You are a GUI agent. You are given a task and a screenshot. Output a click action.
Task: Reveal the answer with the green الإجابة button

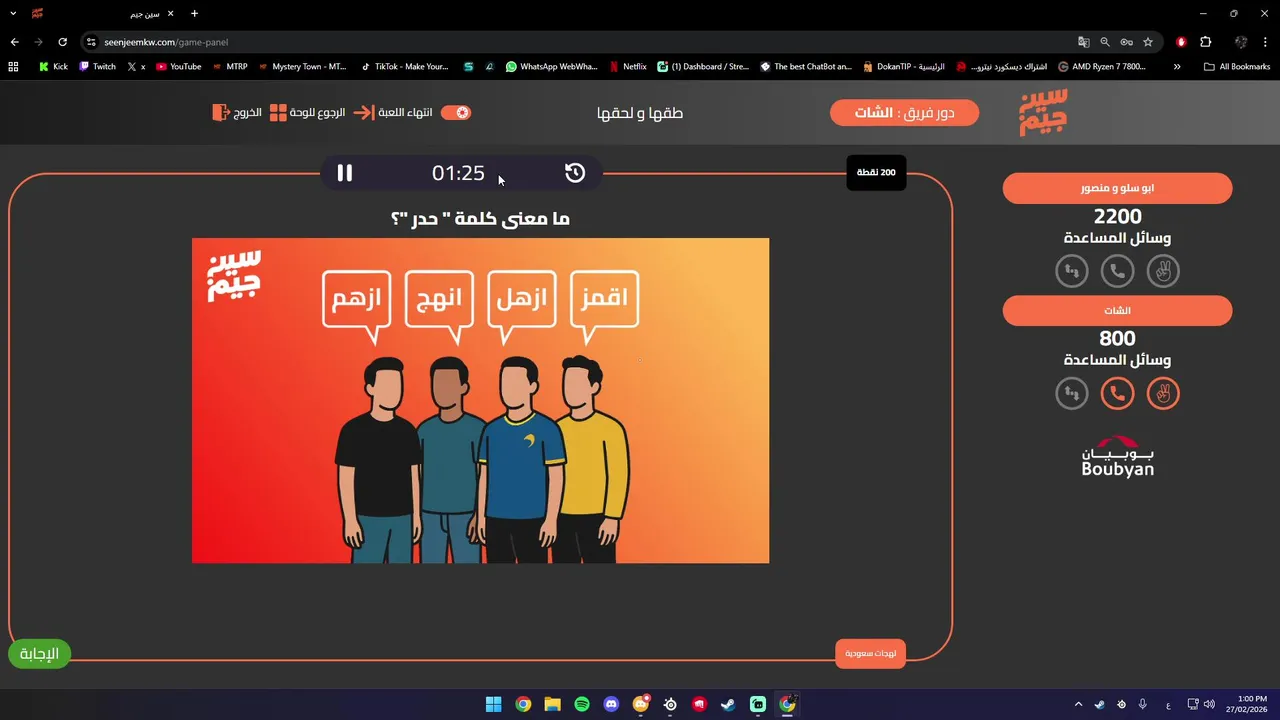(x=40, y=654)
